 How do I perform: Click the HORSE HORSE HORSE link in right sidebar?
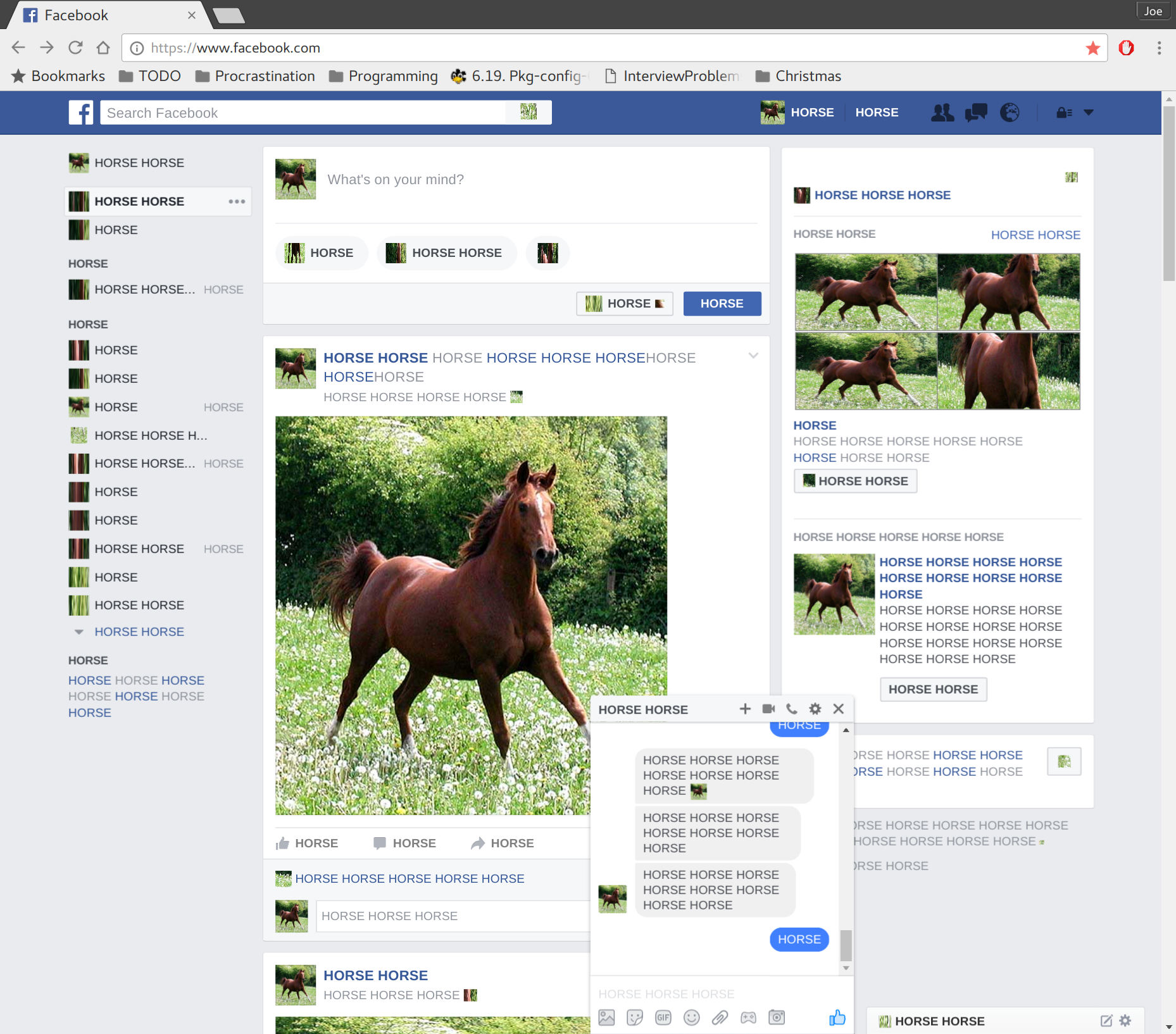tap(882, 195)
